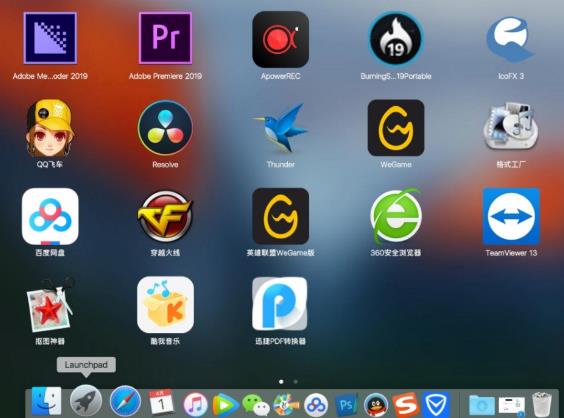Viewport: 564px width, 418px height.
Task: Open the WeGame app
Action: click(x=396, y=128)
